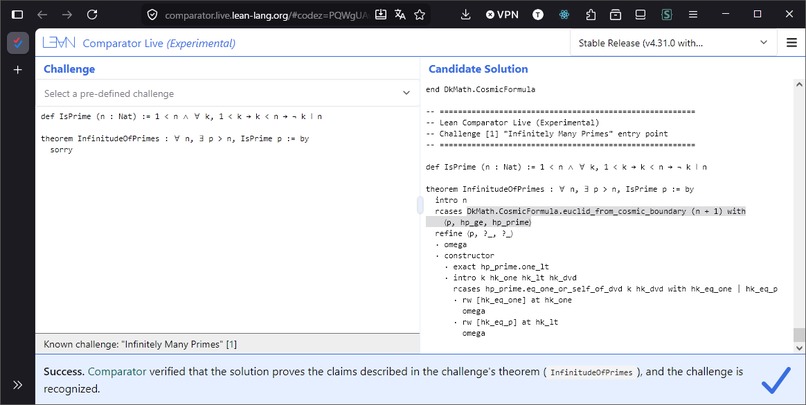Screen dimensions: 806x405
Task: Go back with the browser back arrow
Action: coord(42,14)
